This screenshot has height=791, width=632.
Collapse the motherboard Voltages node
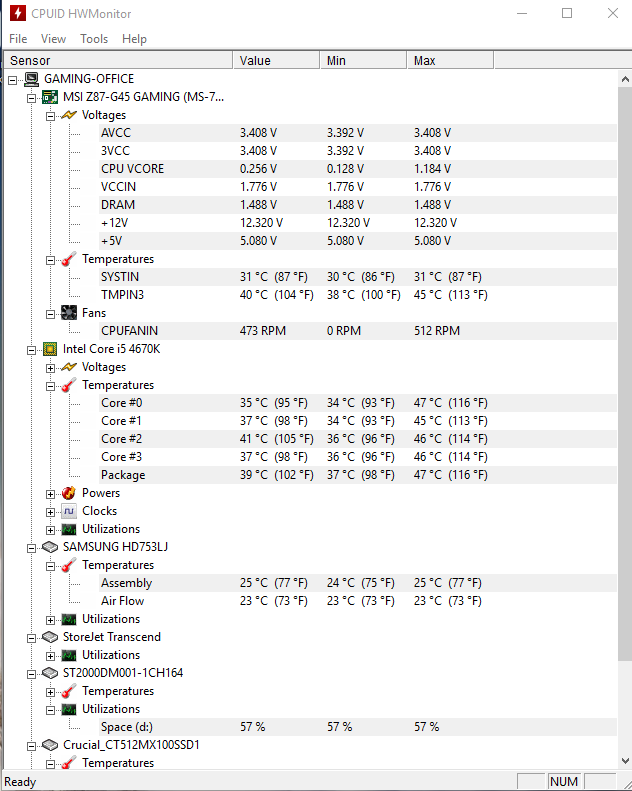pos(50,116)
